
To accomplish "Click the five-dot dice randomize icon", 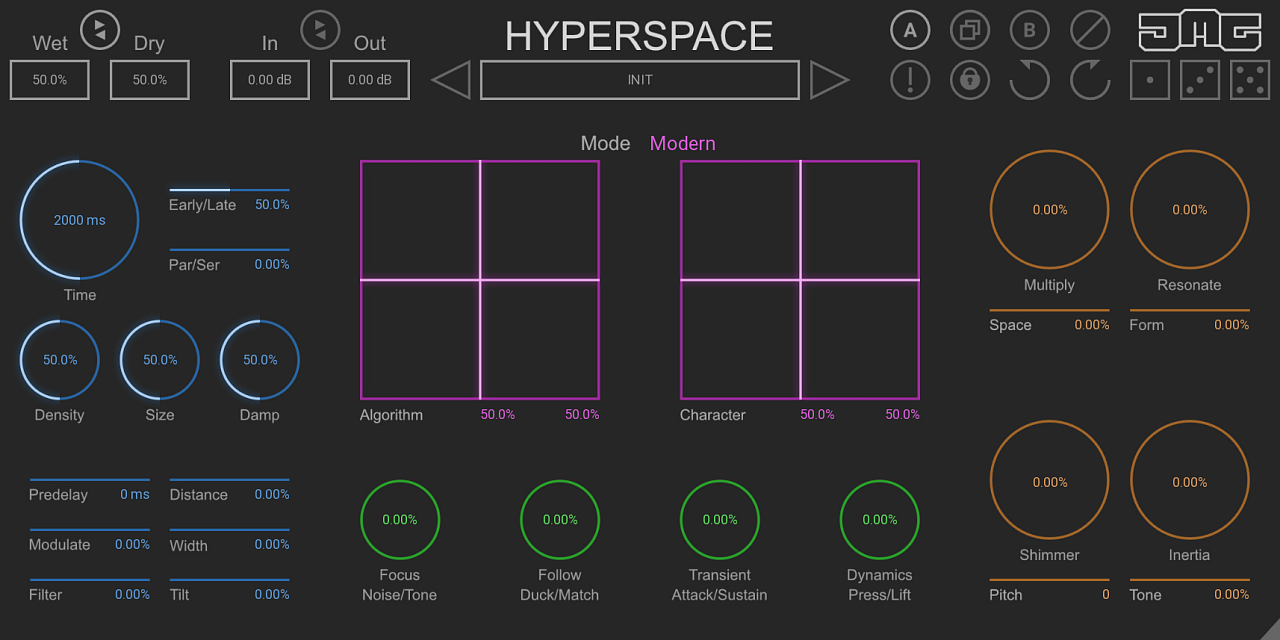I will coord(1249,80).
